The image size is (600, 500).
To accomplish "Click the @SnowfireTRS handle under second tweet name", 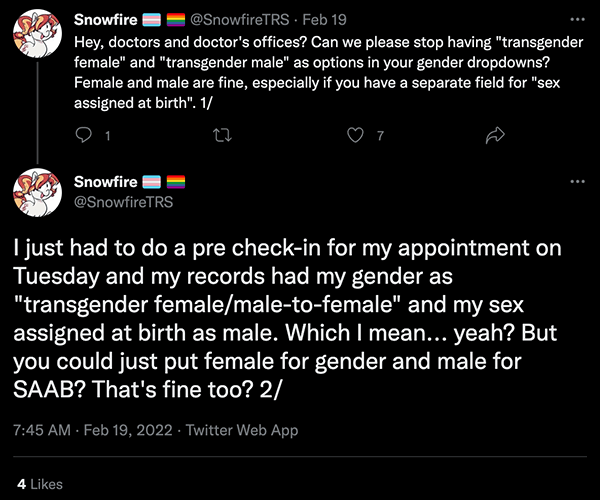I will [x=124, y=202].
